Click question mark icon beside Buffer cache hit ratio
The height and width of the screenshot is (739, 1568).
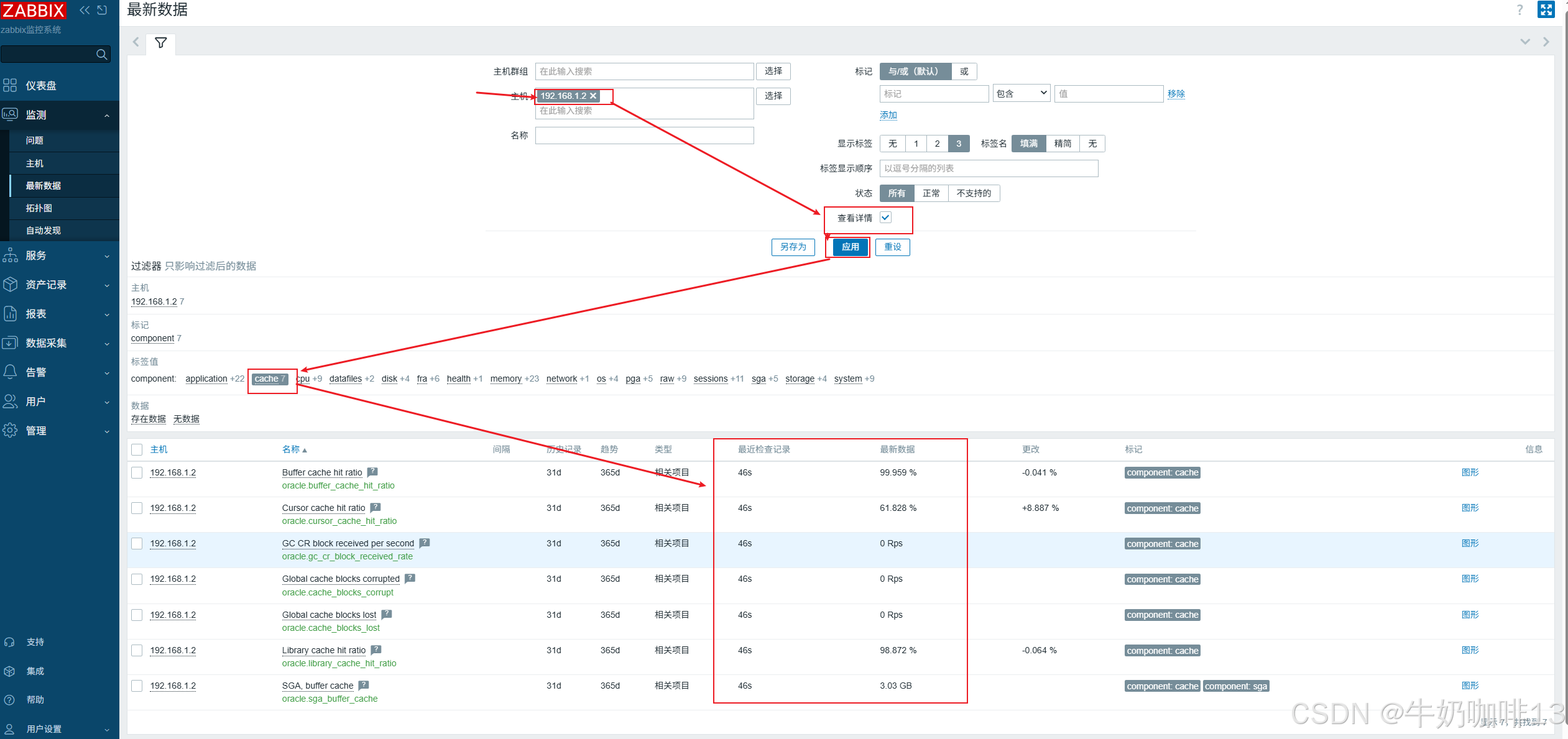point(372,472)
